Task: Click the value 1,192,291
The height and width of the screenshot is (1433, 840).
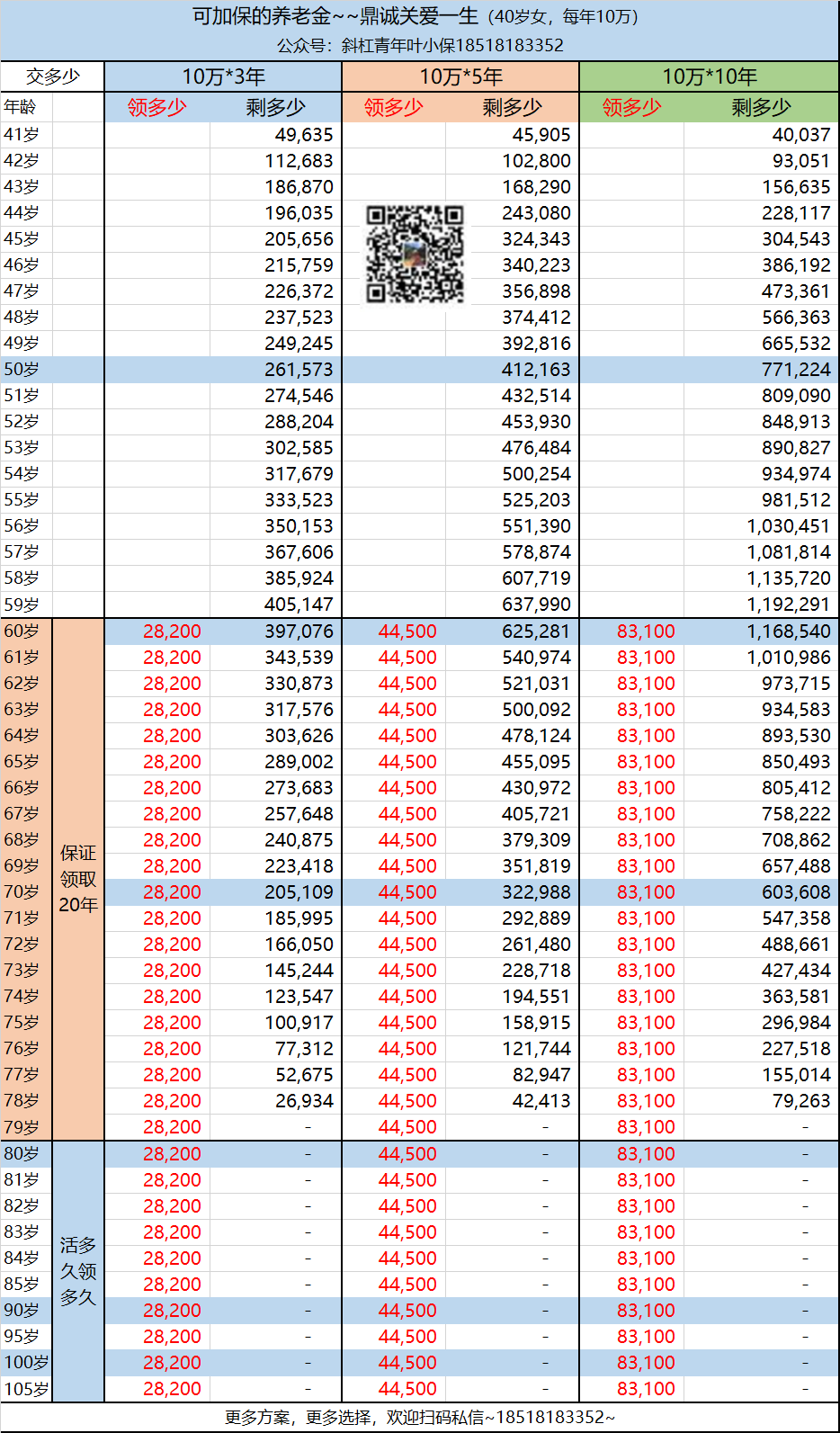Action: 789,605
